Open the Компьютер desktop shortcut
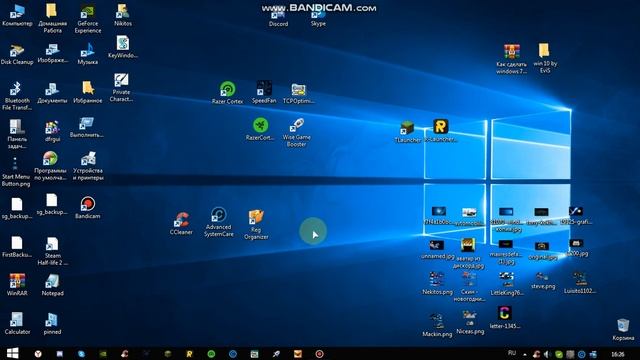Viewport: 640px width, 360px height. point(17,15)
